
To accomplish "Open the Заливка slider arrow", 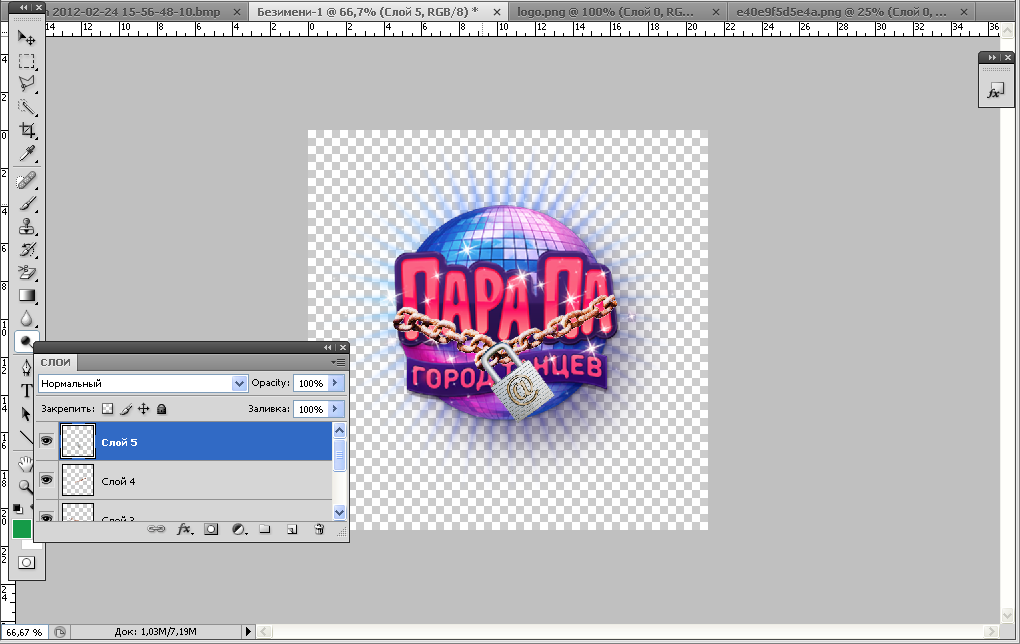I will 336,409.
